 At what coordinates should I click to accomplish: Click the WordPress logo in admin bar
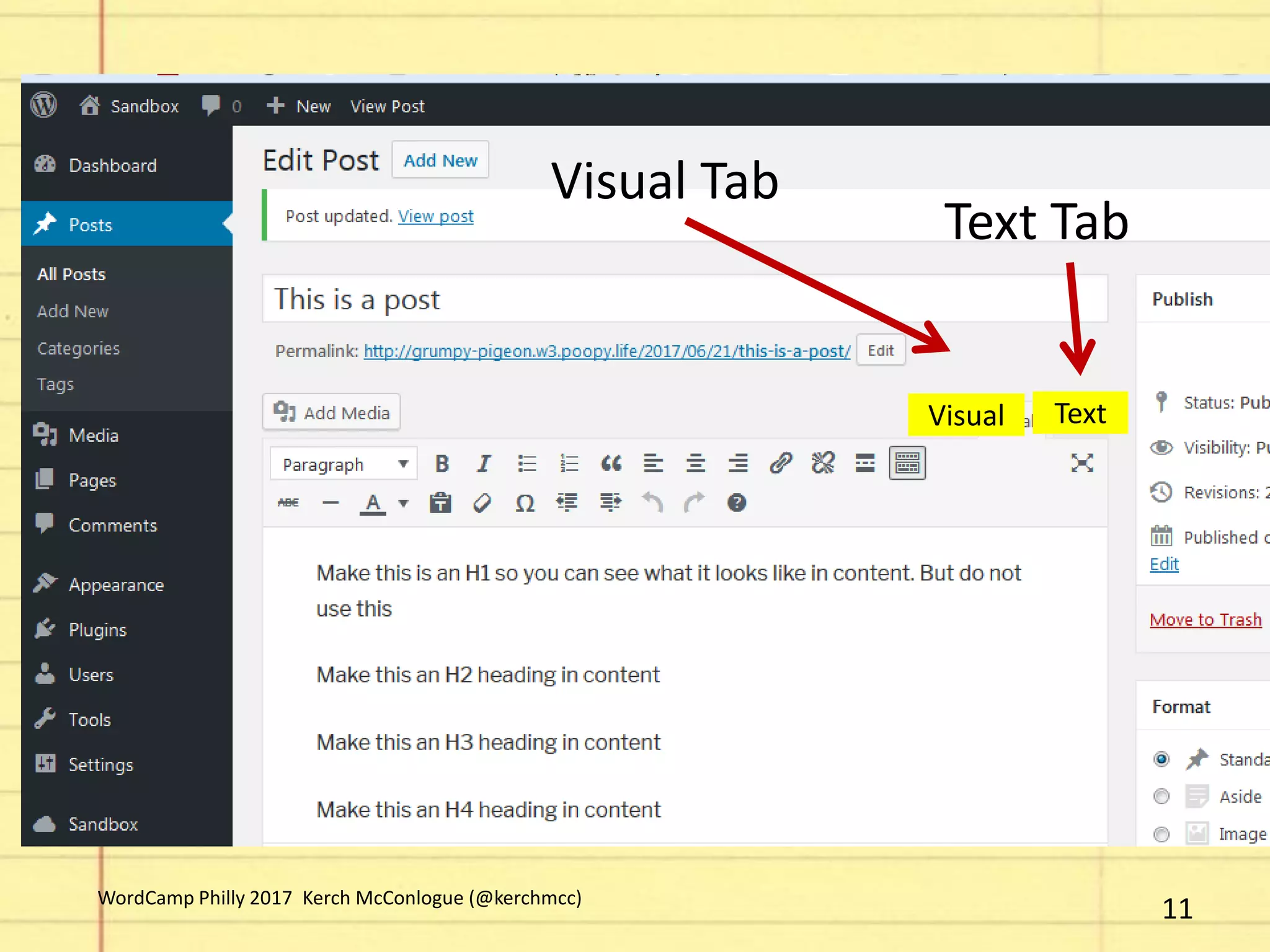click(44, 105)
